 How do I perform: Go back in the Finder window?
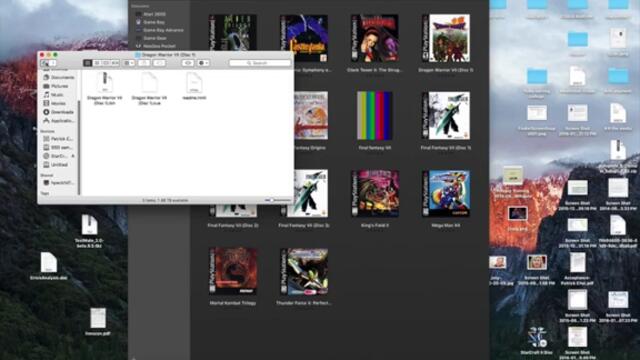click(x=44, y=63)
